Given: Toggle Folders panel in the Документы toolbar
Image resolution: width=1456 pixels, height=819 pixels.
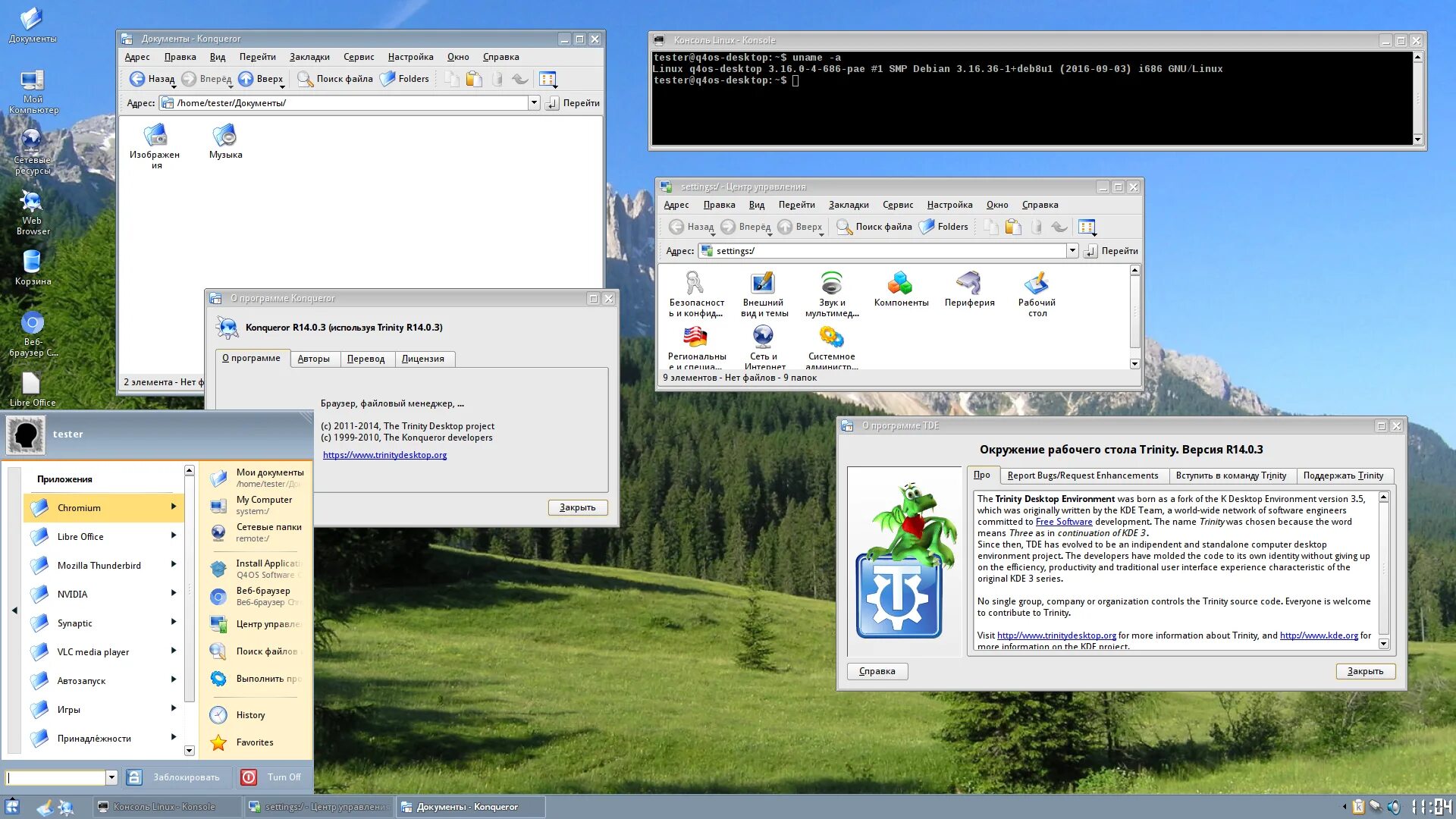Looking at the screenshot, I should click(404, 79).
